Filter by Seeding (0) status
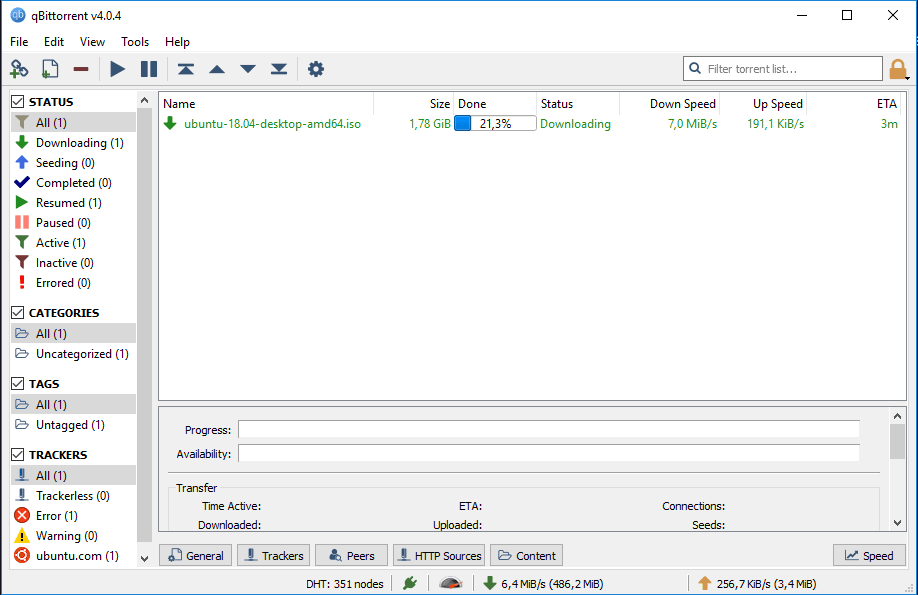The height and width of the screenshot is (595, 918). coord(73,162)
